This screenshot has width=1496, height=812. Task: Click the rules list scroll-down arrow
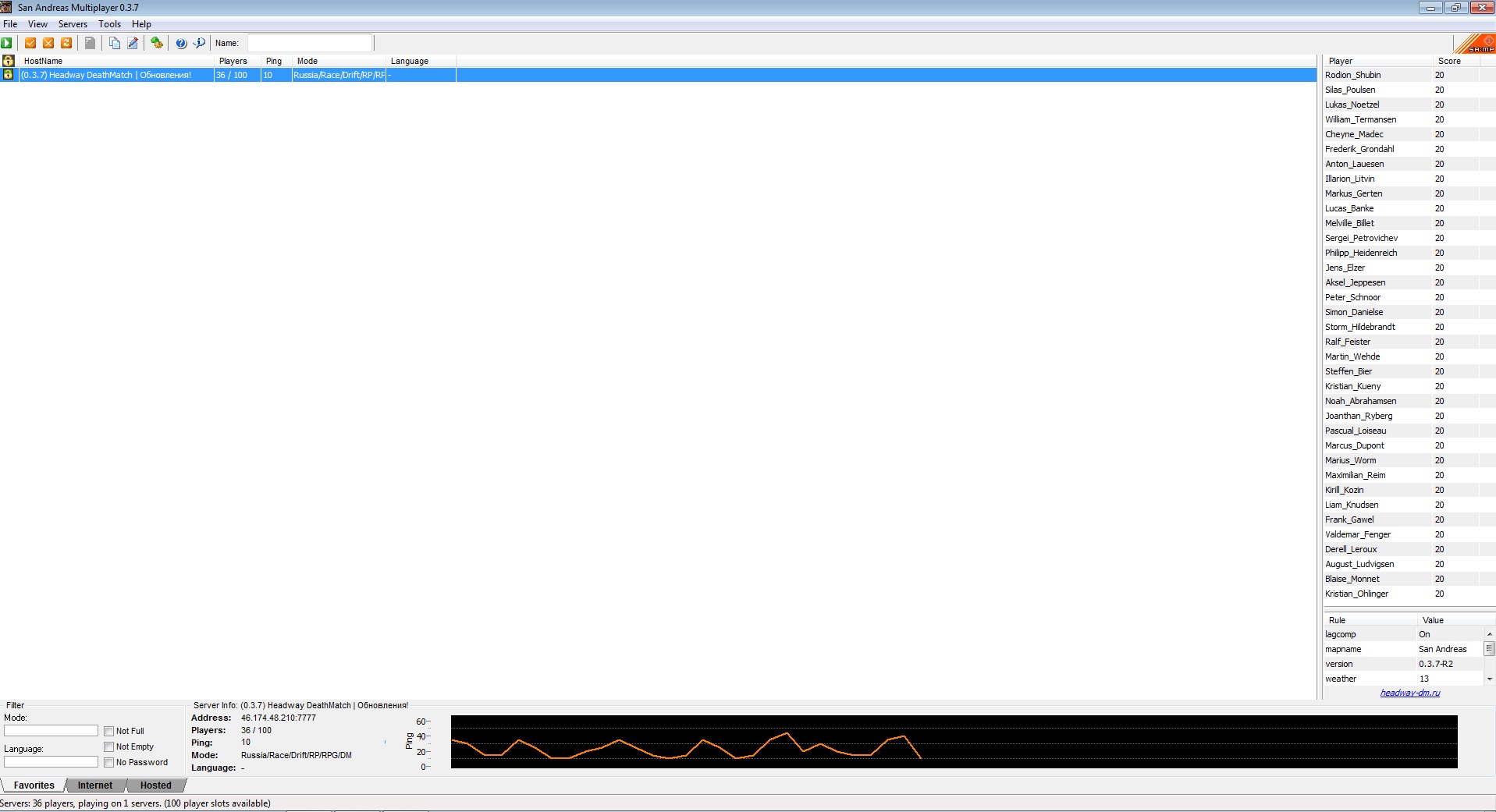tap(1490, 679)
